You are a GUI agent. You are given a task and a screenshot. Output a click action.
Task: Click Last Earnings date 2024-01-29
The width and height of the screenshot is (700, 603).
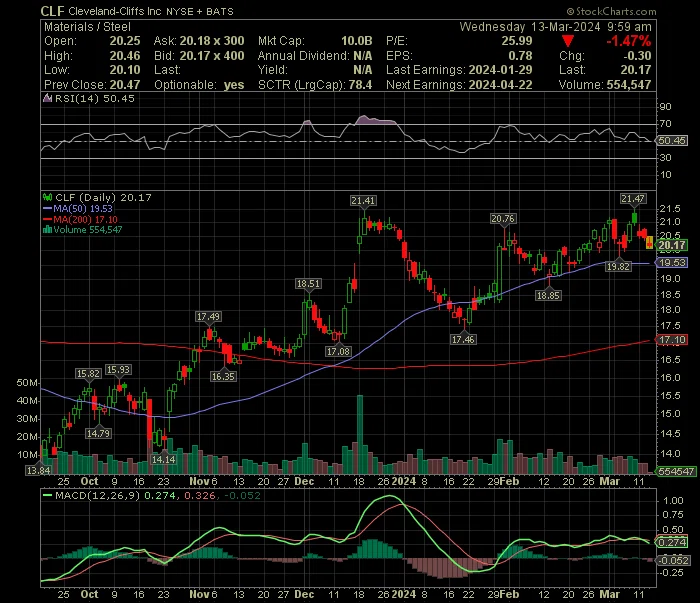coord(500,70)
